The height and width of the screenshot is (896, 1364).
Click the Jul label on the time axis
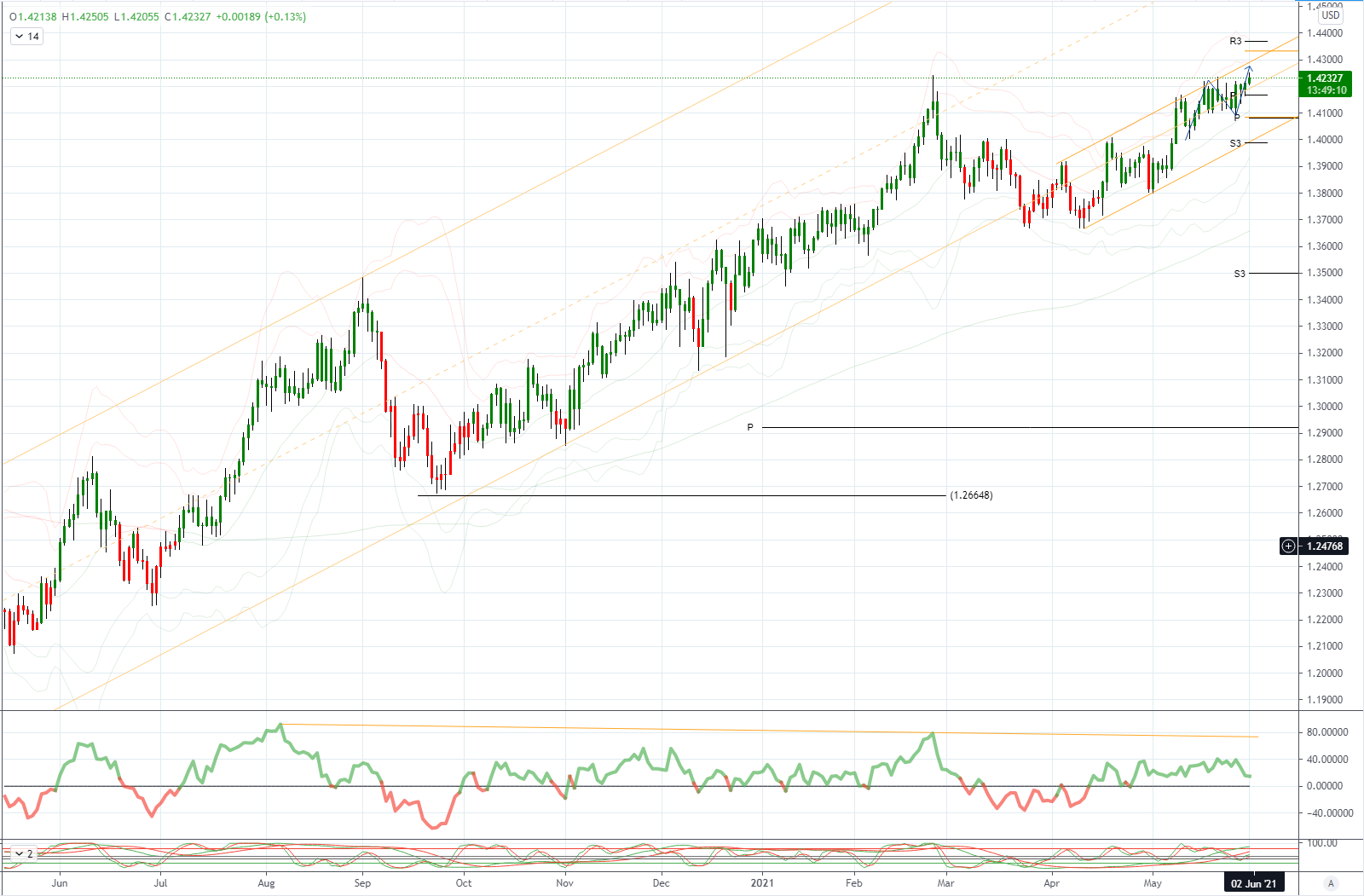click(x=160, y=883)
